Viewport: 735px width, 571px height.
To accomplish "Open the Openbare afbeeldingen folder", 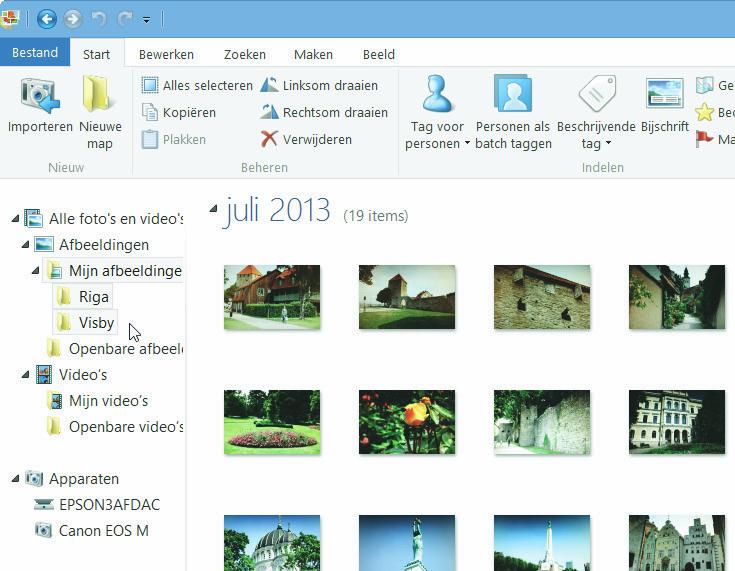I will tap(115, 349).
